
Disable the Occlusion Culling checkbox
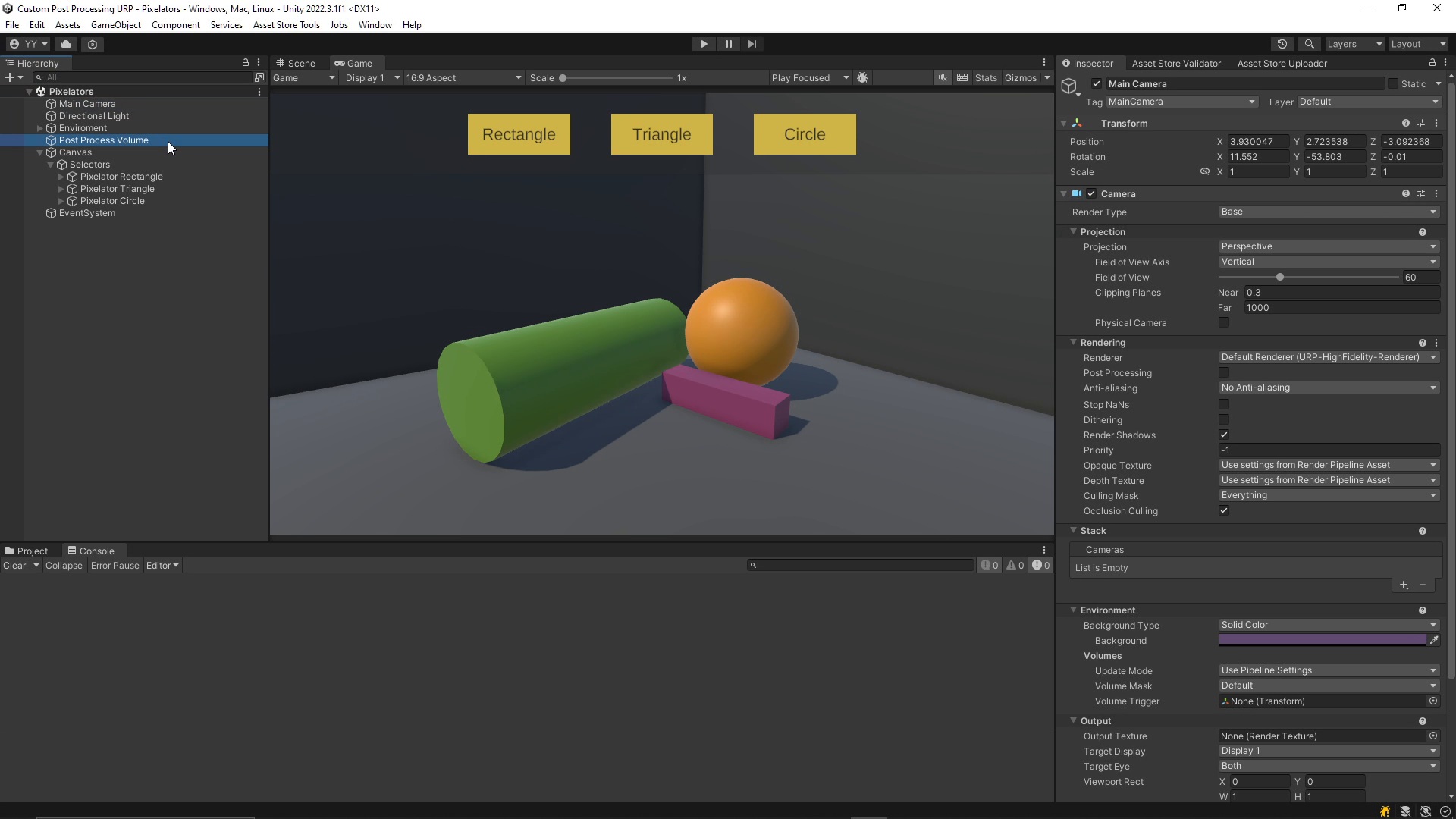[1224, 511]
